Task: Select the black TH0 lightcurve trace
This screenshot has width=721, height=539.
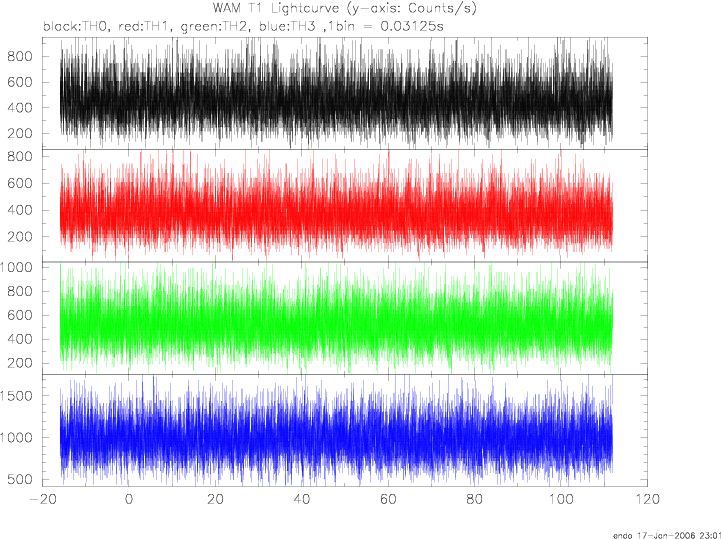Action: 336,93
